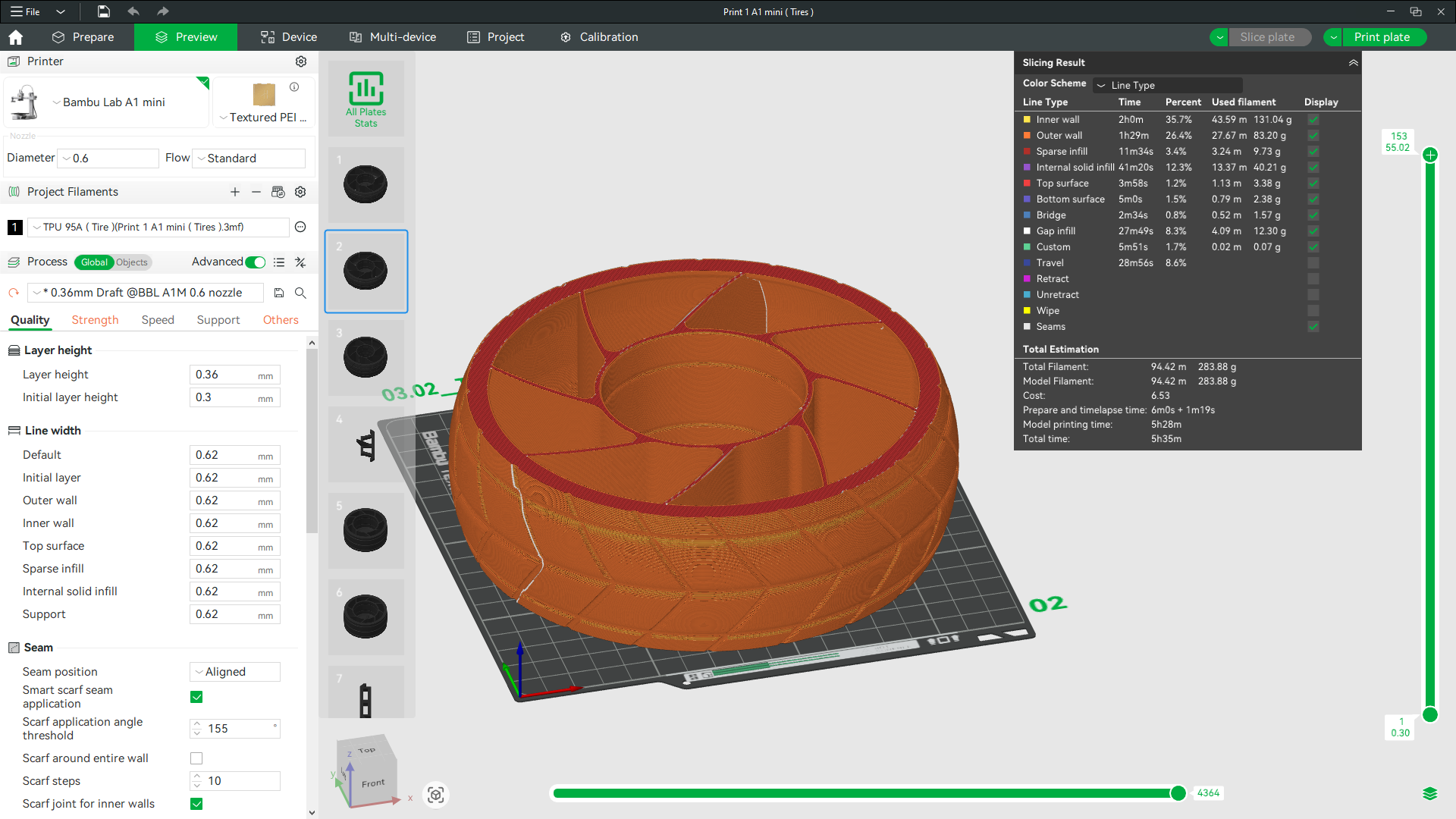Click the Home icon
Screen dimensions: 1456x819
16,37
